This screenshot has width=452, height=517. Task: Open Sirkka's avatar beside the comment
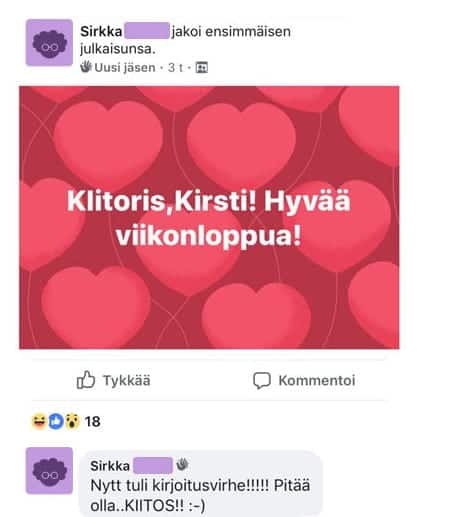pyautogui.click(x=49, y=470)
